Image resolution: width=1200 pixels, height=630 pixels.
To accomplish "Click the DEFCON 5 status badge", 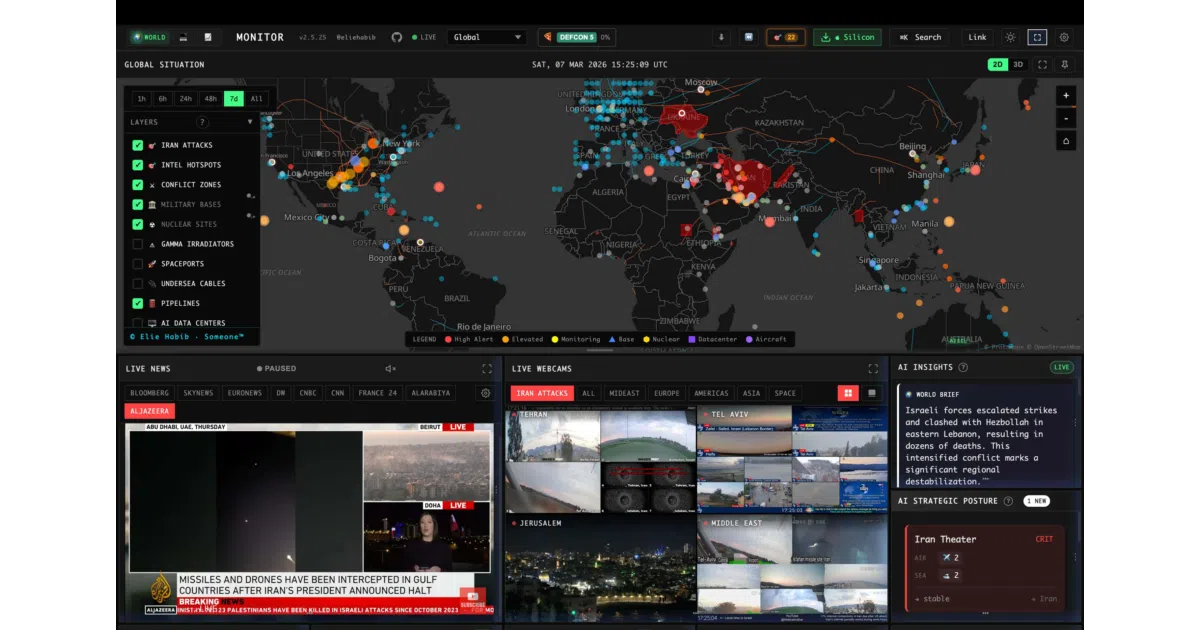I will click(577, 37).
